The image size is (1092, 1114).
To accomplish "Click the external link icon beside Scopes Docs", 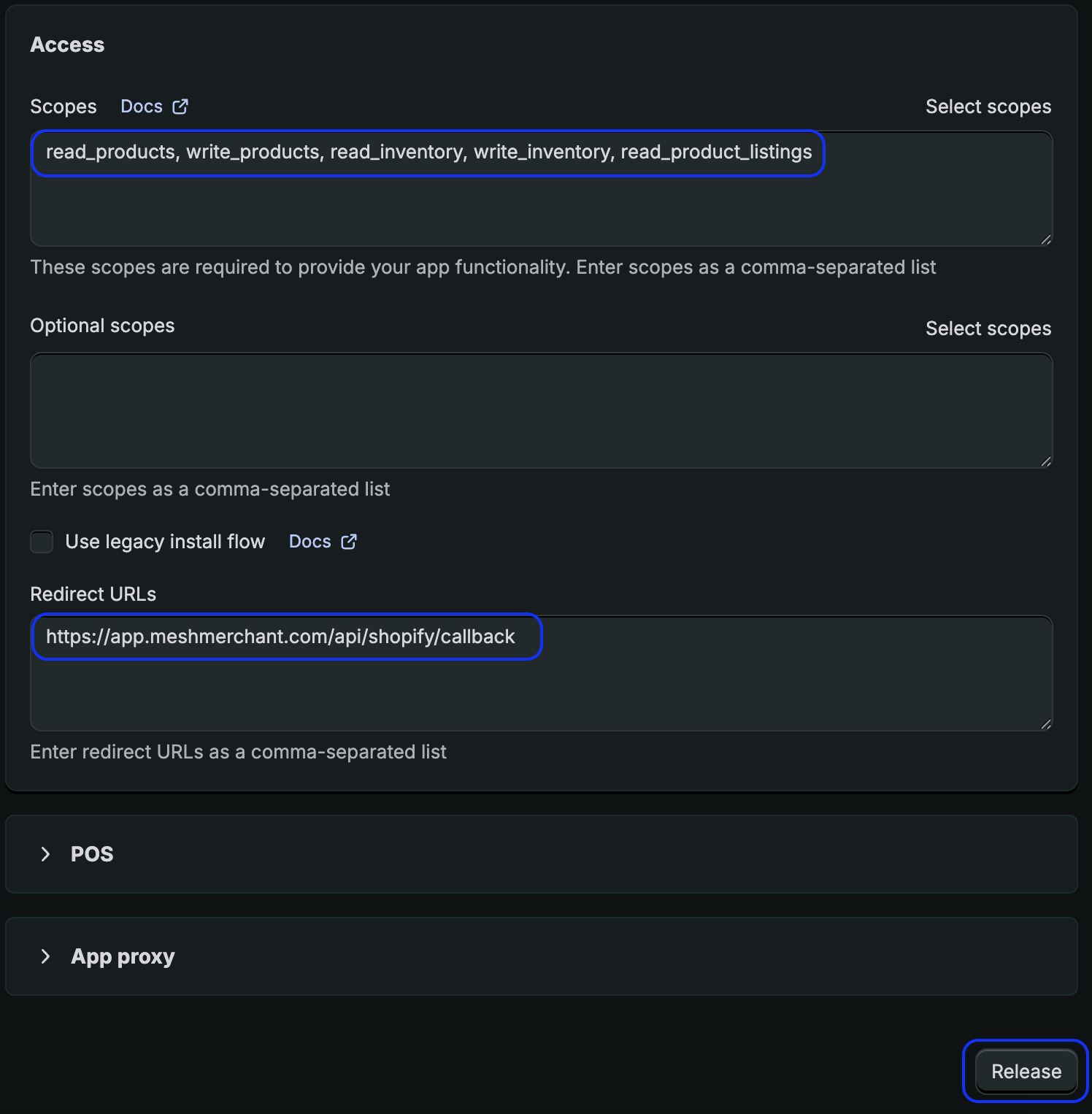I will coord(180,106).
